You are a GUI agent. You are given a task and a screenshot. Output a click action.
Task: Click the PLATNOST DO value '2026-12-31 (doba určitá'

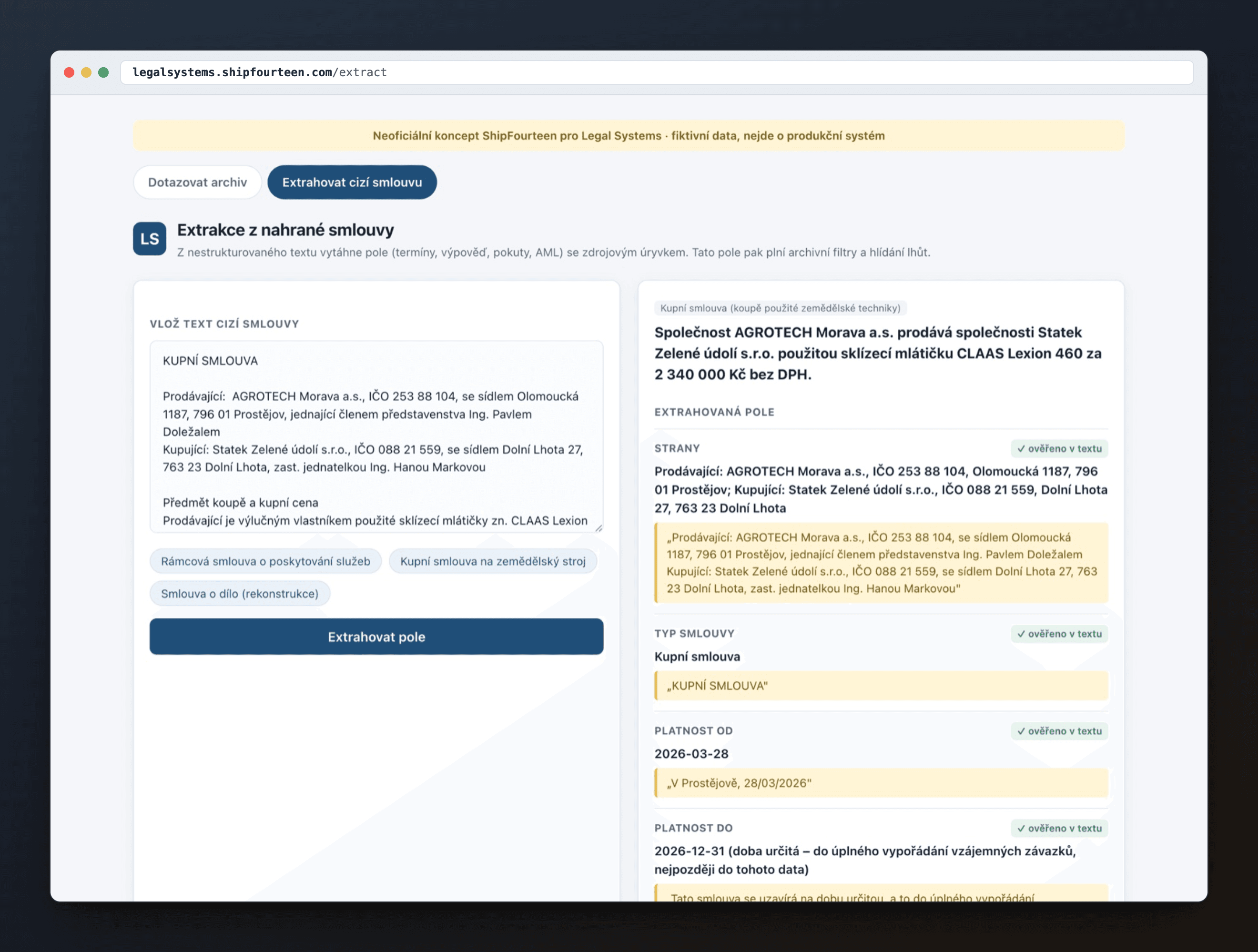point(865,860)
